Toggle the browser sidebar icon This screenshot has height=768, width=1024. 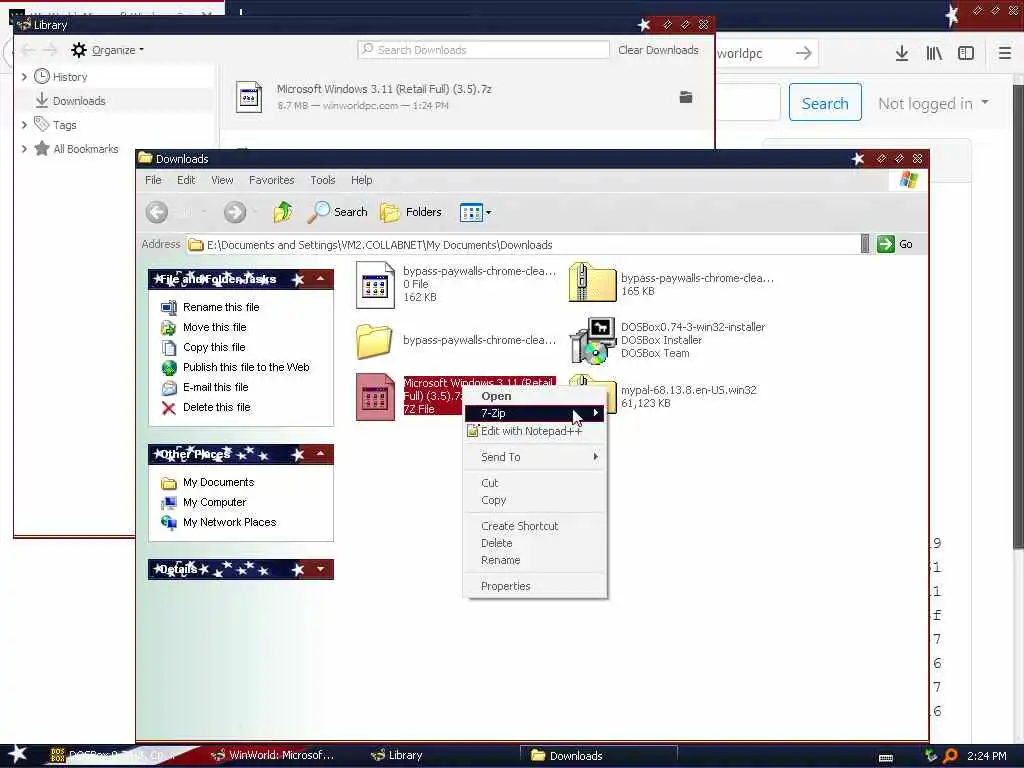(x=966, y=54)
